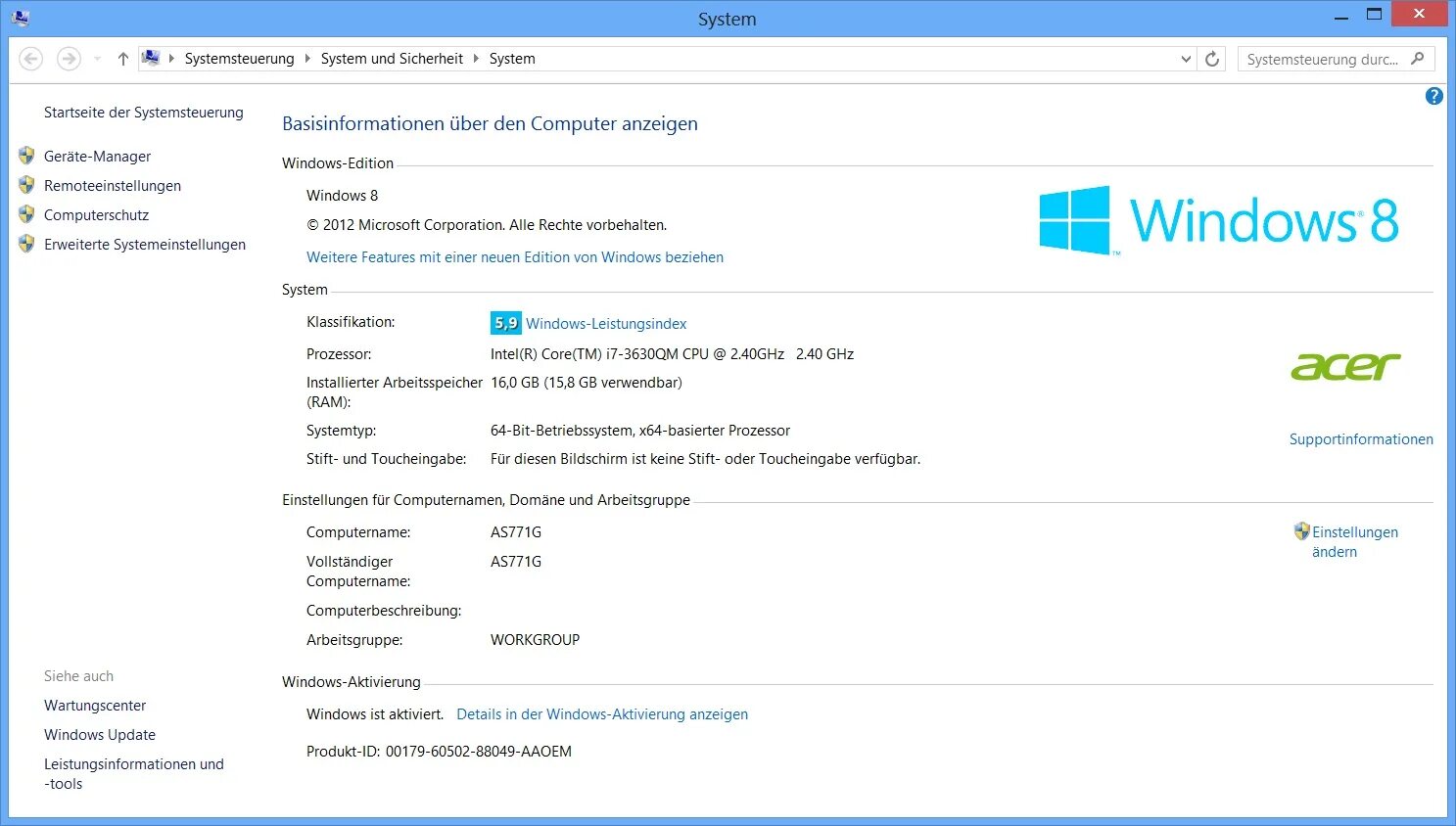Image resolution: width=1456 pixels, height=826 pixels.
Task: Expand the chevron after Systemsteuerung breadcrumb
Action: tap(307, 59)
